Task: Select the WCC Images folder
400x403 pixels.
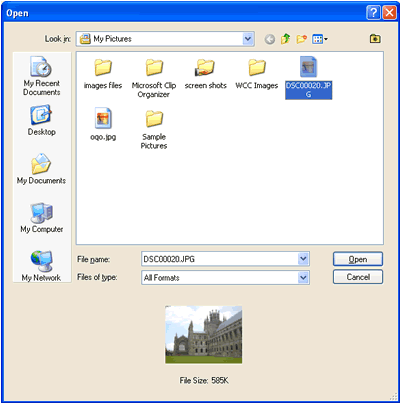Action: 257,74
